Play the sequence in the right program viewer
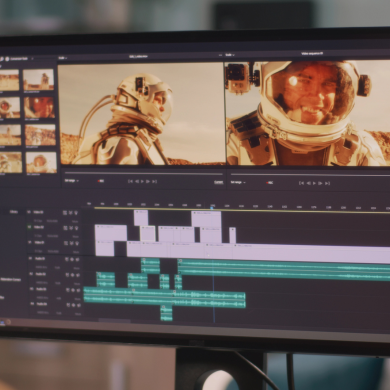The image size is (390, 390). (x=314, y=183)
